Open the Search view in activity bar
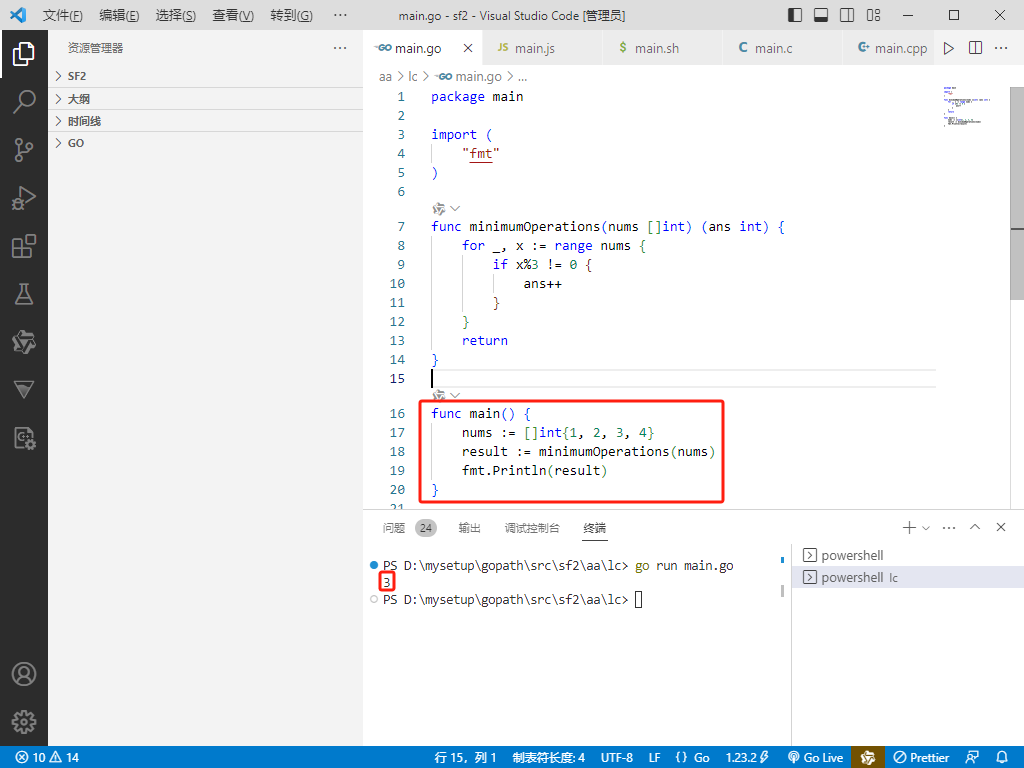Screen dimensions: 1024x768 click(24, 102)
